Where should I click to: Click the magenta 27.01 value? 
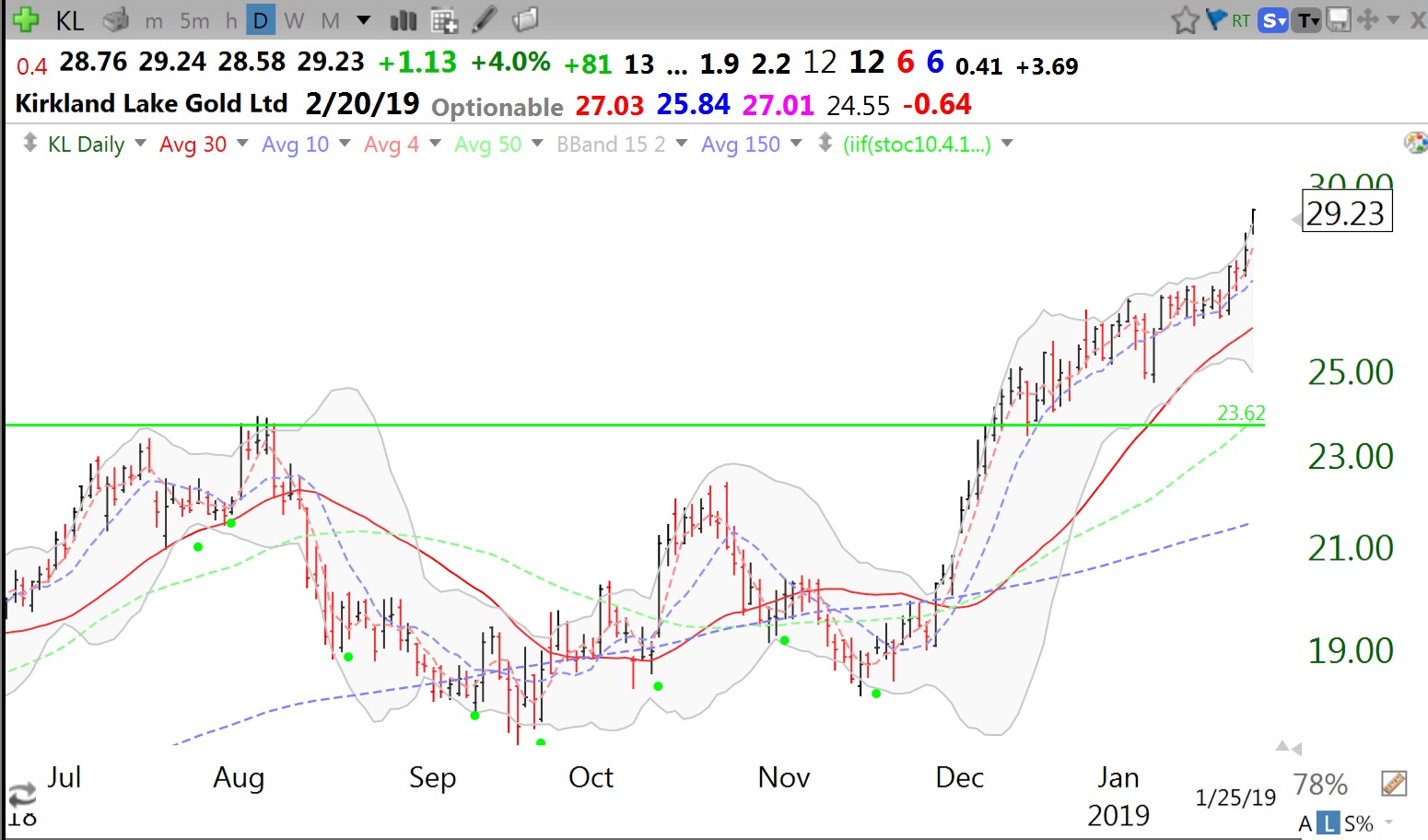point(778,105)
